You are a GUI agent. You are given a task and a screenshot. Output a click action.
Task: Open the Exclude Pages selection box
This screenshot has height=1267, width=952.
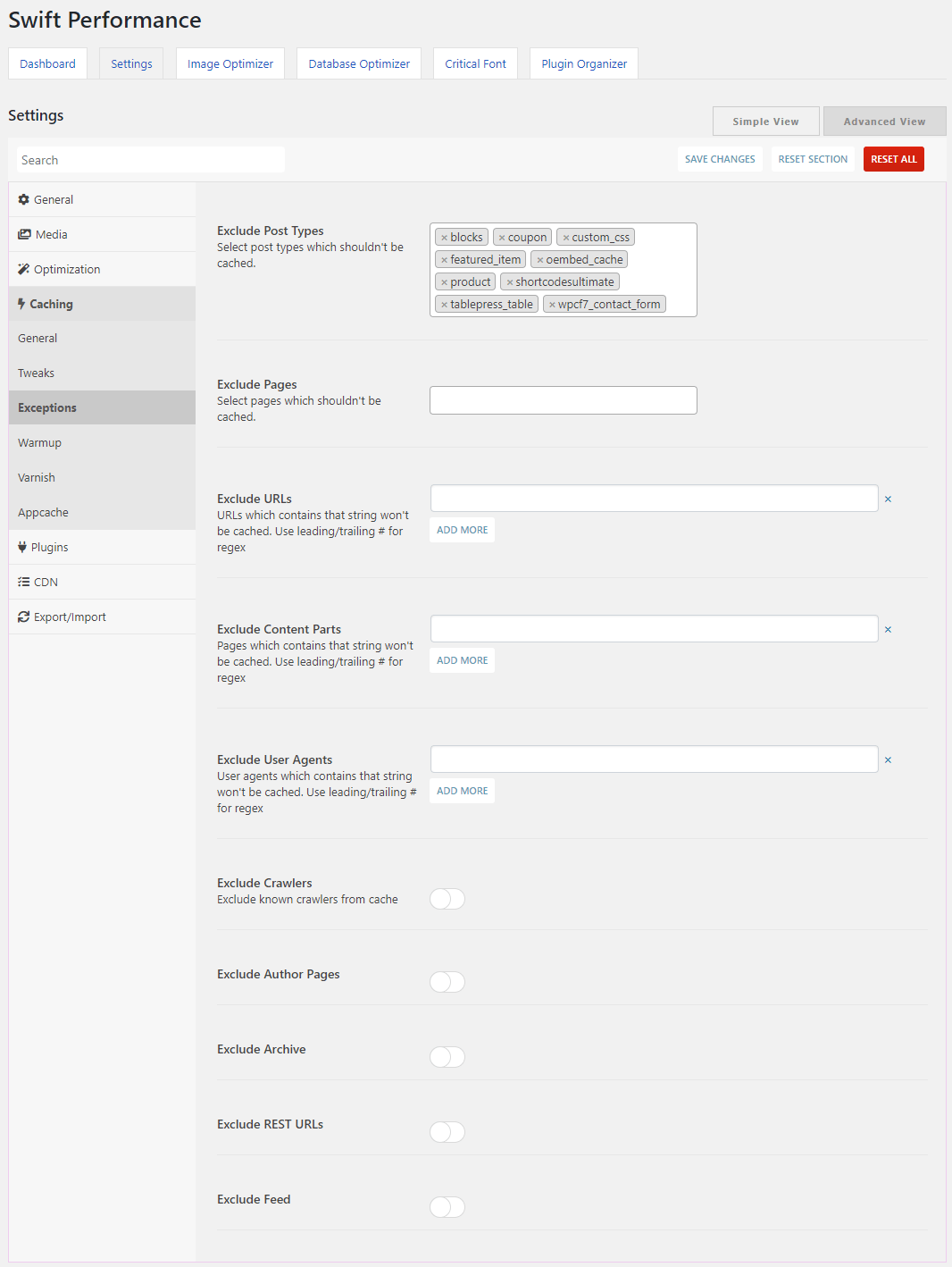564,400
